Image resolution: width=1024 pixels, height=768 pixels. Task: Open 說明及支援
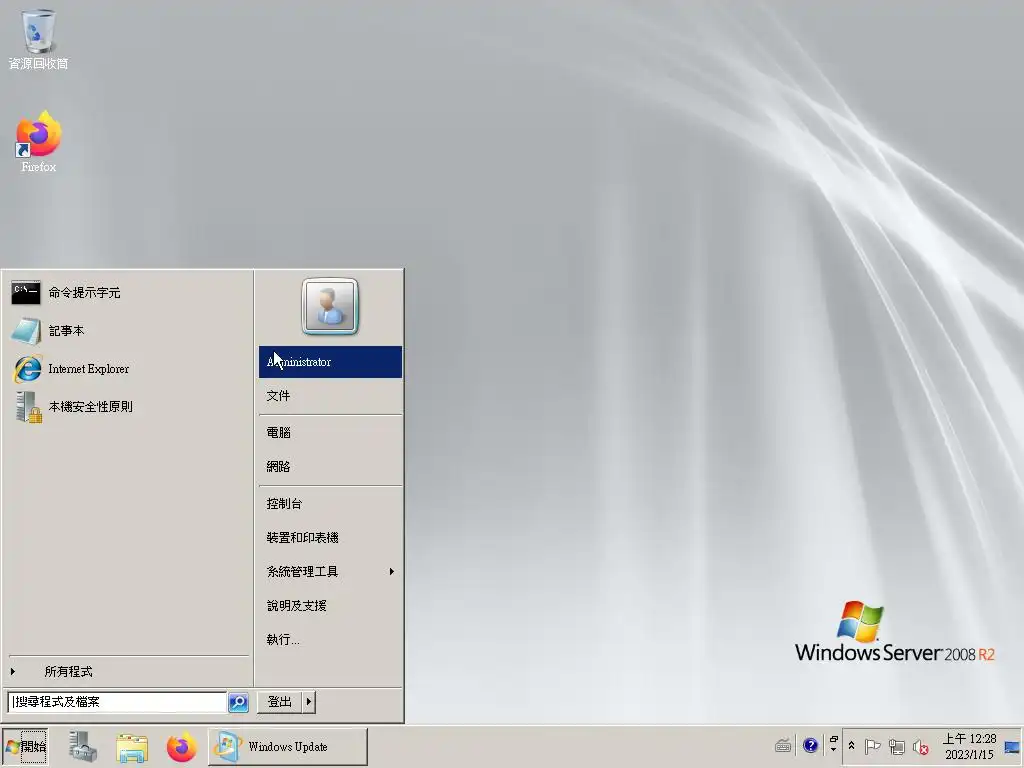[330, 605]
